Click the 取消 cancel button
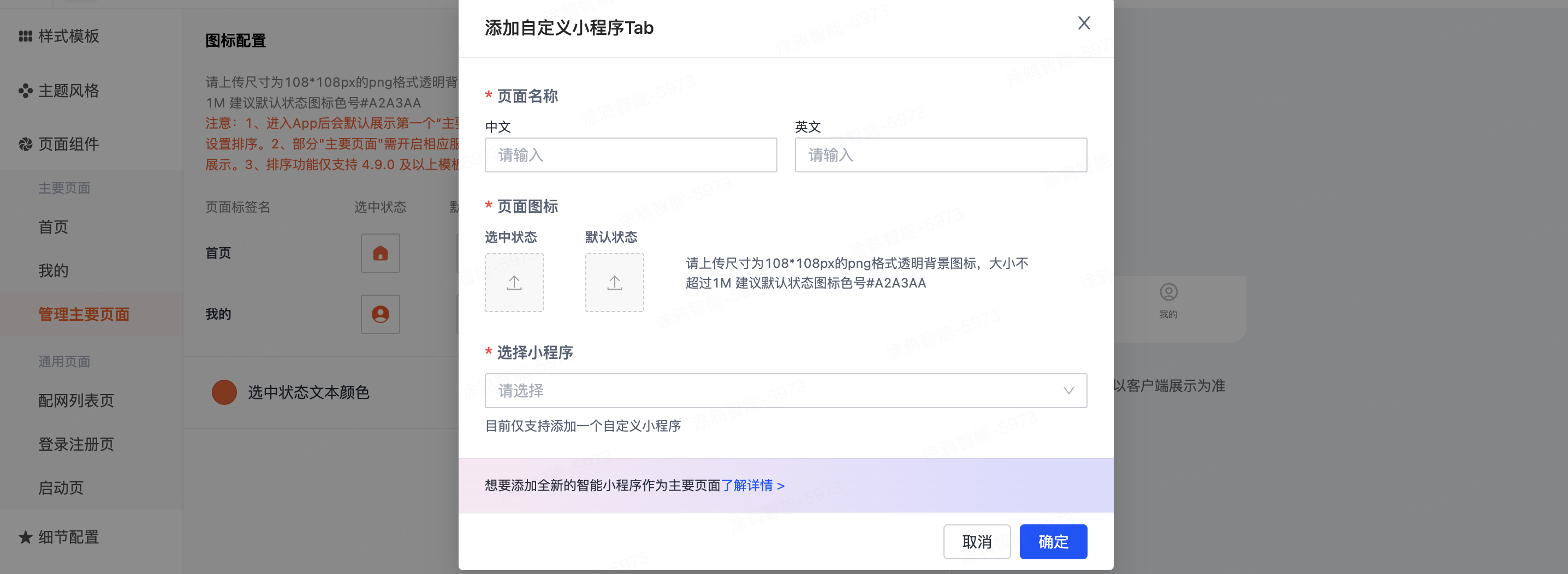Viewport: 1568px width, 574px height. point(977,541)
